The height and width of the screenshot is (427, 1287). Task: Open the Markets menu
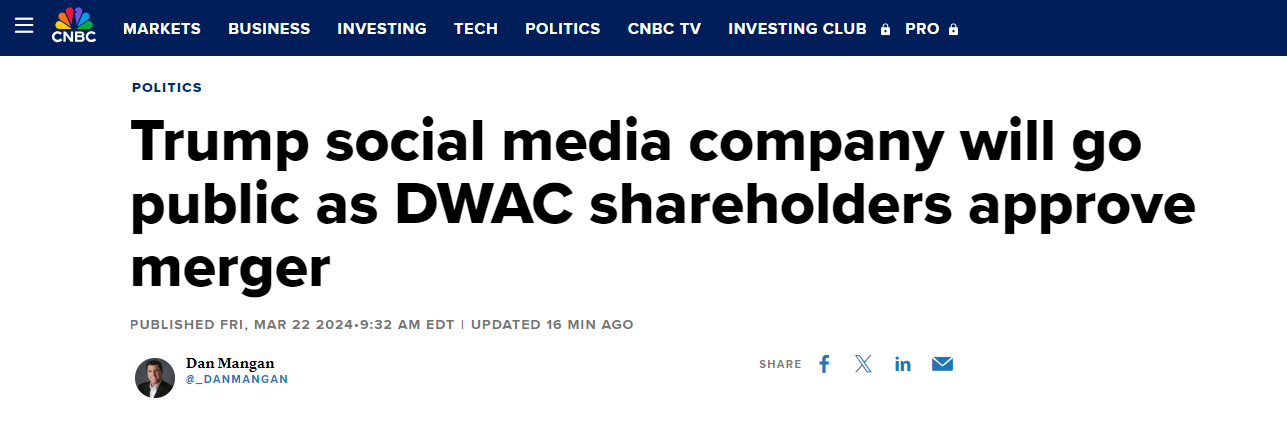162,29
